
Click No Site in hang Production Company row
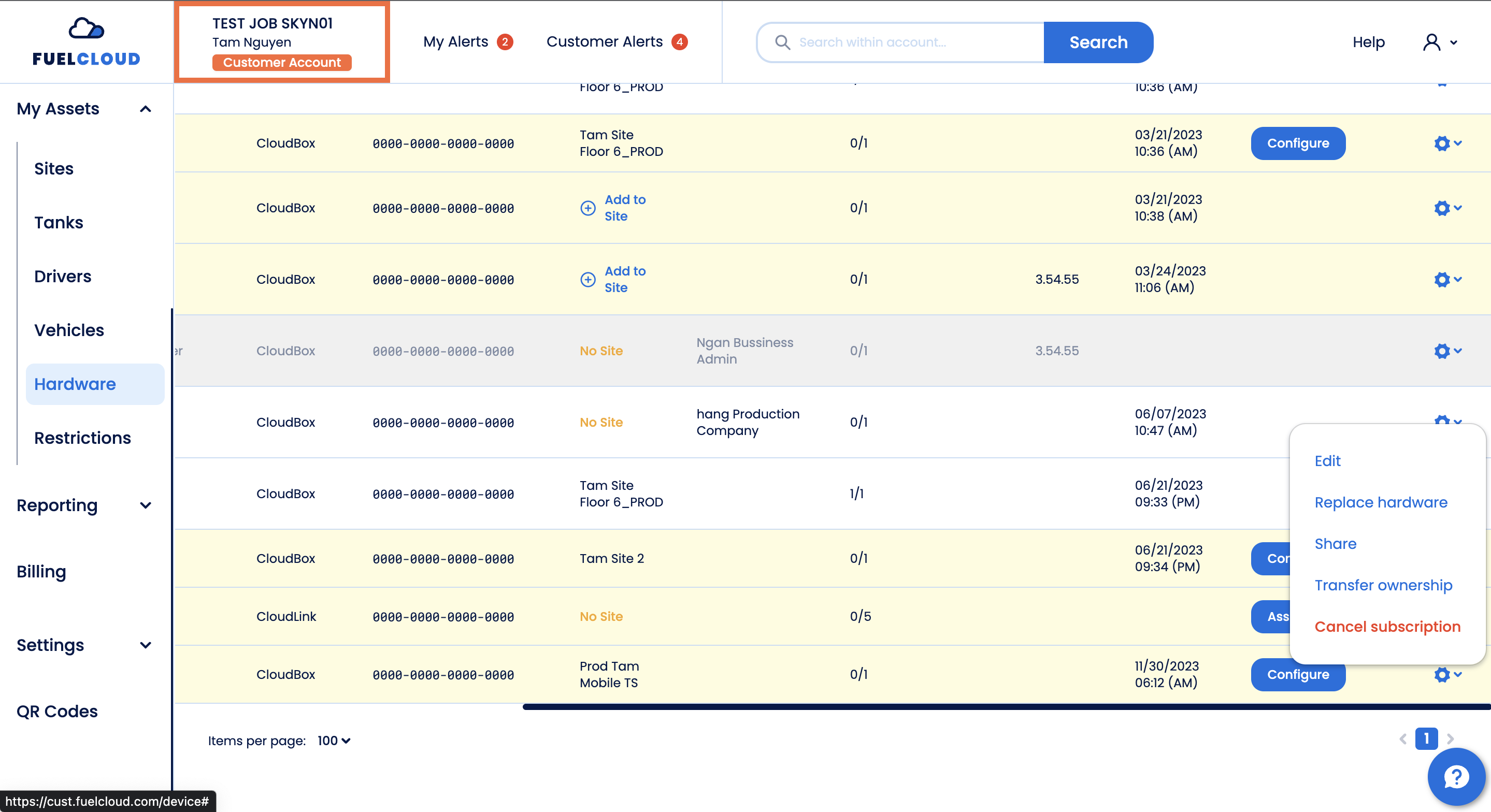coord(601,423)
